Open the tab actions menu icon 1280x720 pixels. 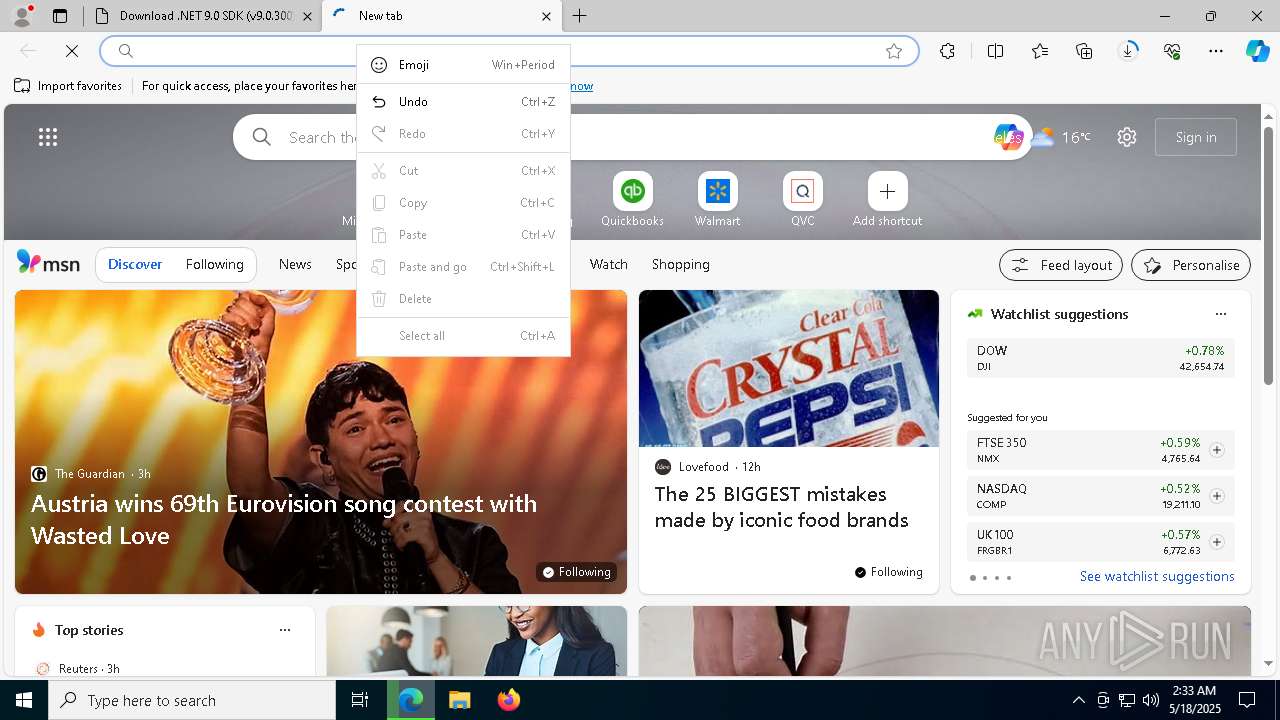pyautogui.click(x=60, y=16)
